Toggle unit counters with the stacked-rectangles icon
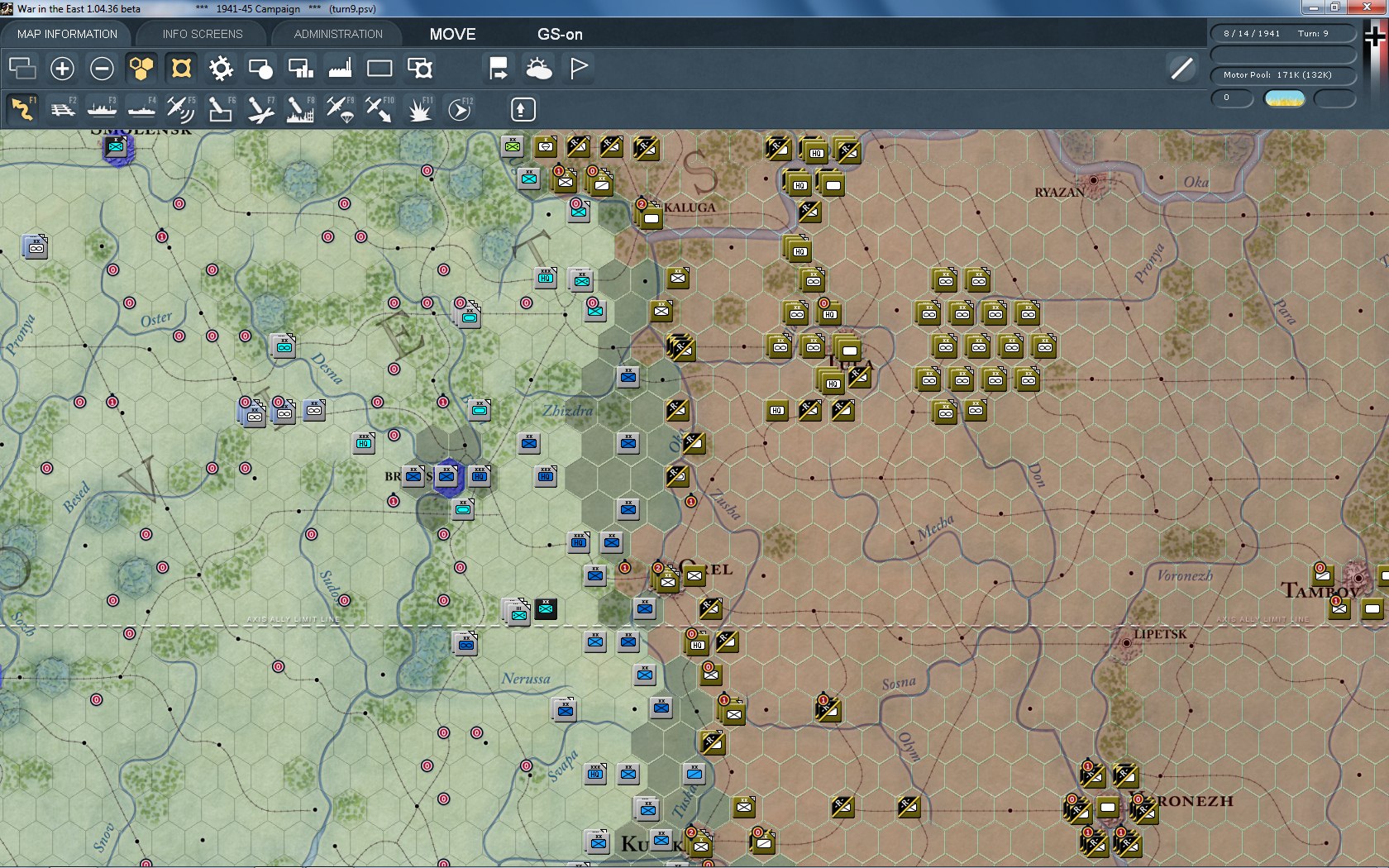1389x868 pixels. click(x=22, y=68)
